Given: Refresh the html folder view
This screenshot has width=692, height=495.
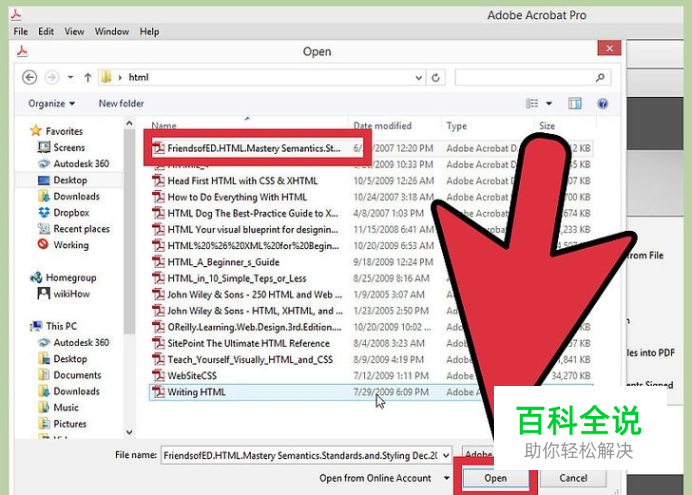Looking at the screenshot, I should pyautogui.click(x=436, y=78).
